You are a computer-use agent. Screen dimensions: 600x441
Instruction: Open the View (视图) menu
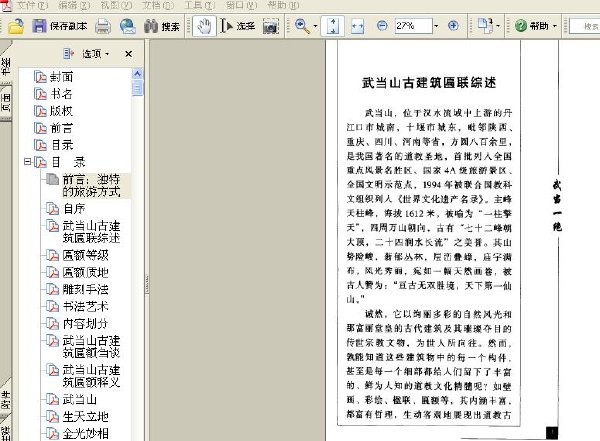click(116, 5)
